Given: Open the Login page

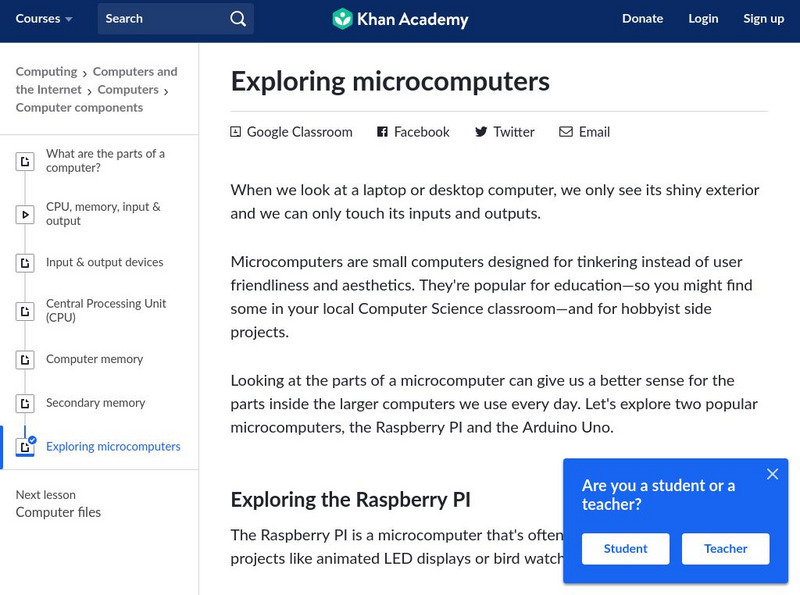Looking at the screenshot, I should click(x=703, y=18).
